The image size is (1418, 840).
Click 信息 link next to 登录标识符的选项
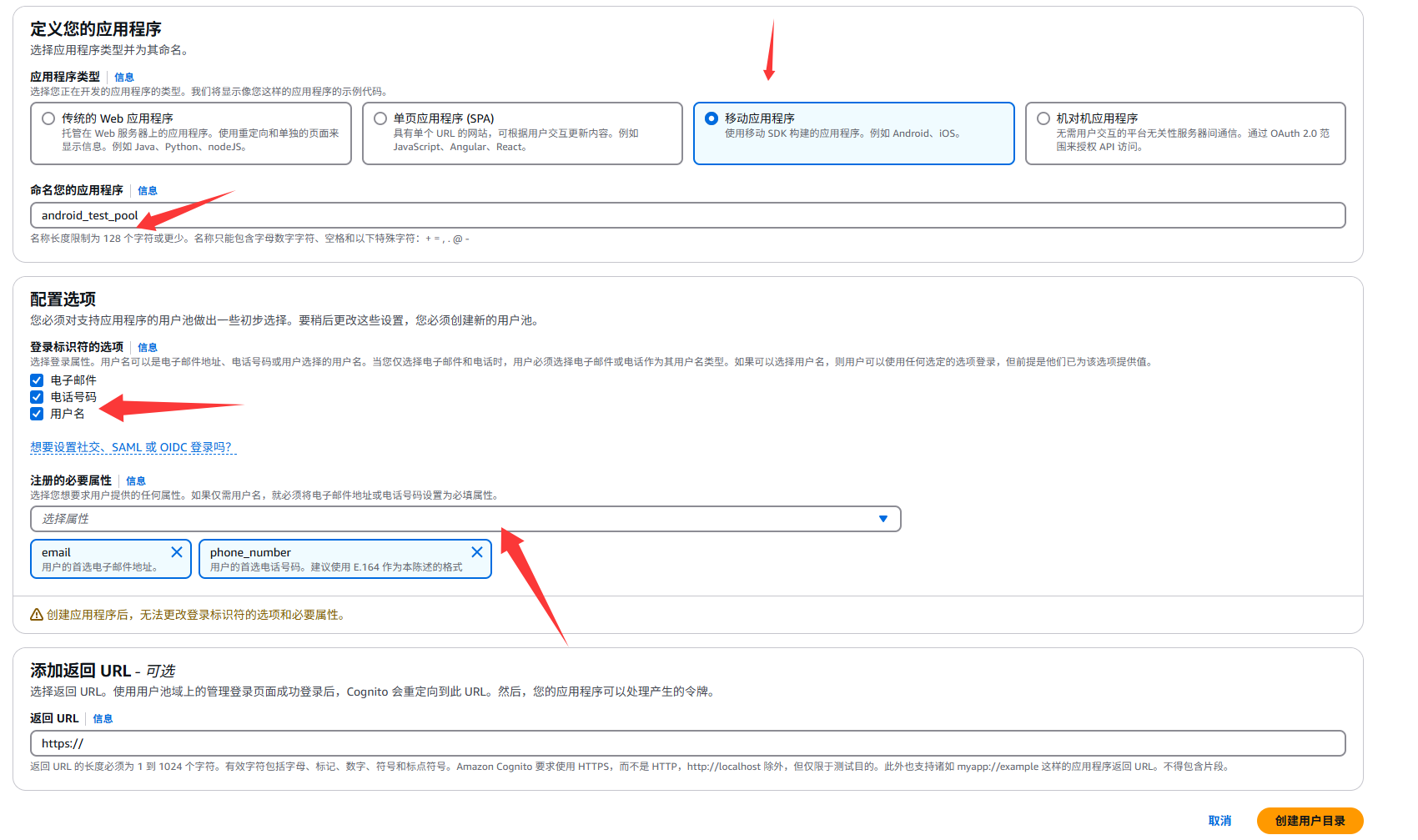tap(148, 348)
